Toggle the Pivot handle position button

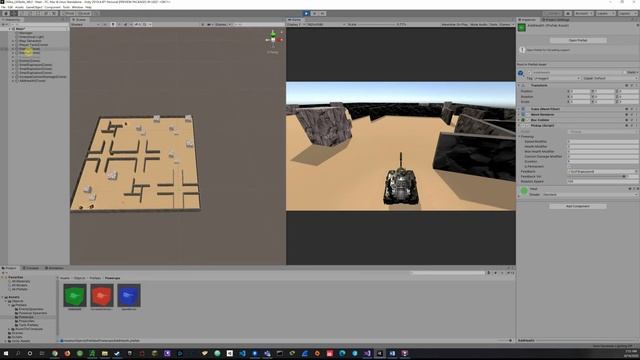coord(69,13)
